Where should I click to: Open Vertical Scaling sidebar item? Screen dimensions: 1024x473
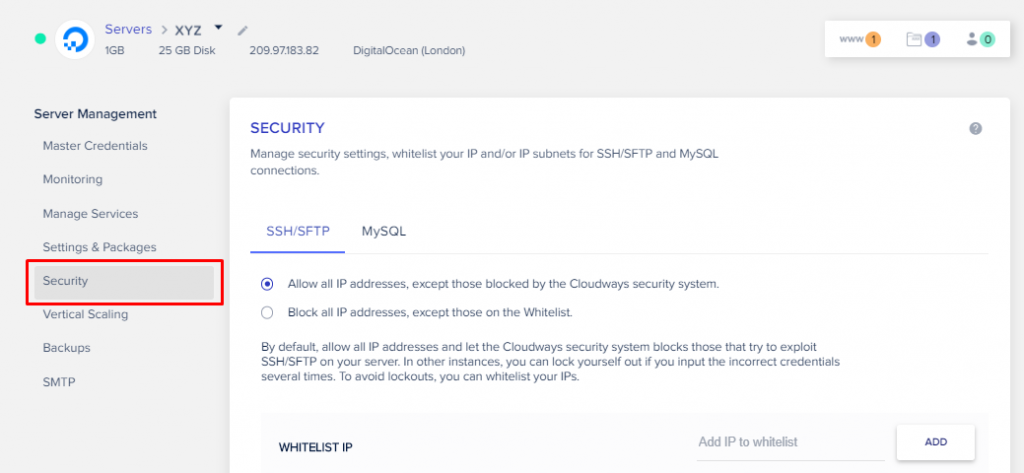pos(85,315)
